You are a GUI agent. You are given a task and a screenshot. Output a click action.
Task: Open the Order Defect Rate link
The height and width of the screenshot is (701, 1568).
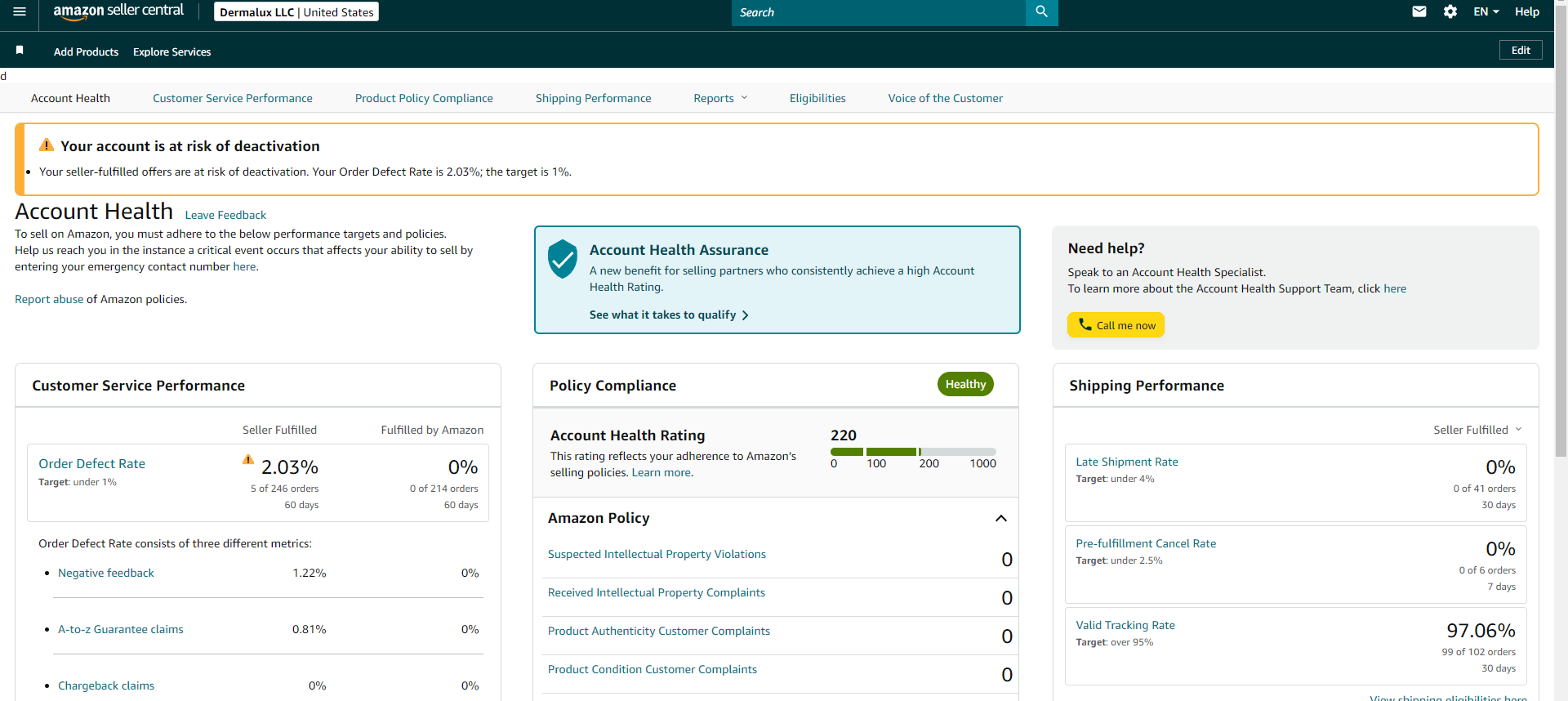tap(91, 463)
